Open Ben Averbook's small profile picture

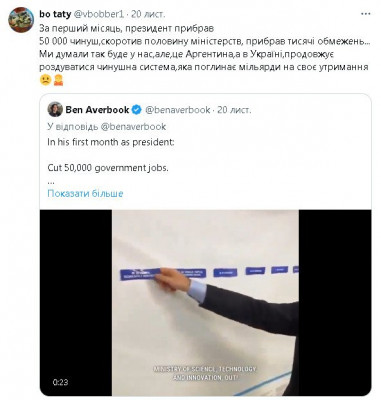(x=55, y=109)
